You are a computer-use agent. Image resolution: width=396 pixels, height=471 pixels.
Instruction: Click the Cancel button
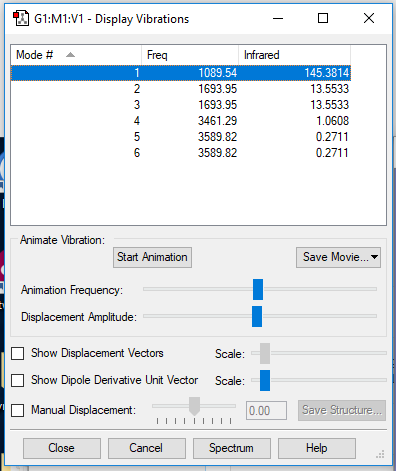point(147,448)
